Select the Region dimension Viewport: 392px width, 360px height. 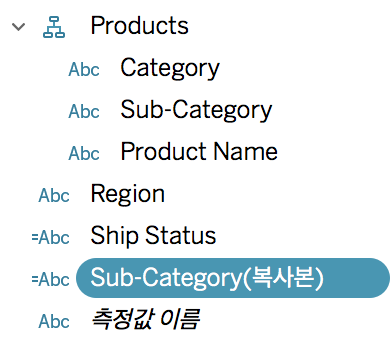(x=128, y=195)
